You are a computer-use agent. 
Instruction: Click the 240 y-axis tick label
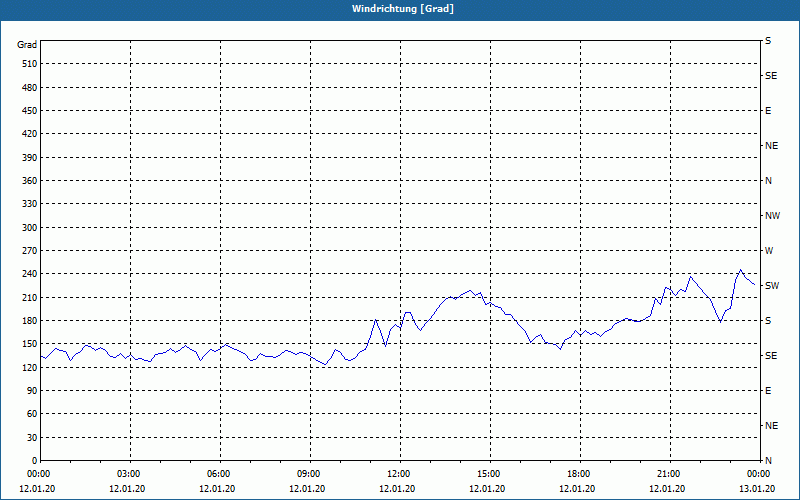pyautogui.click(x=30, y=274)
